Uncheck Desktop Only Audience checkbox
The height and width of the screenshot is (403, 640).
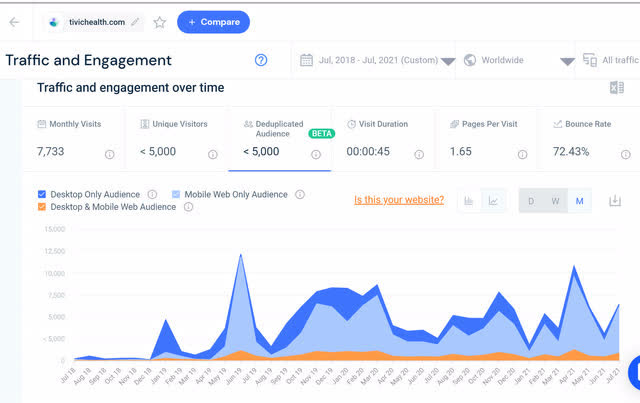pyautogui.click(x=42, y=194)
